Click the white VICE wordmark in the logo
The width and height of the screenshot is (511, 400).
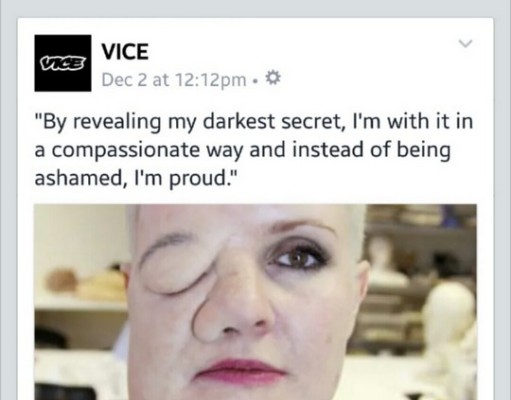click(x=62, y=62)
